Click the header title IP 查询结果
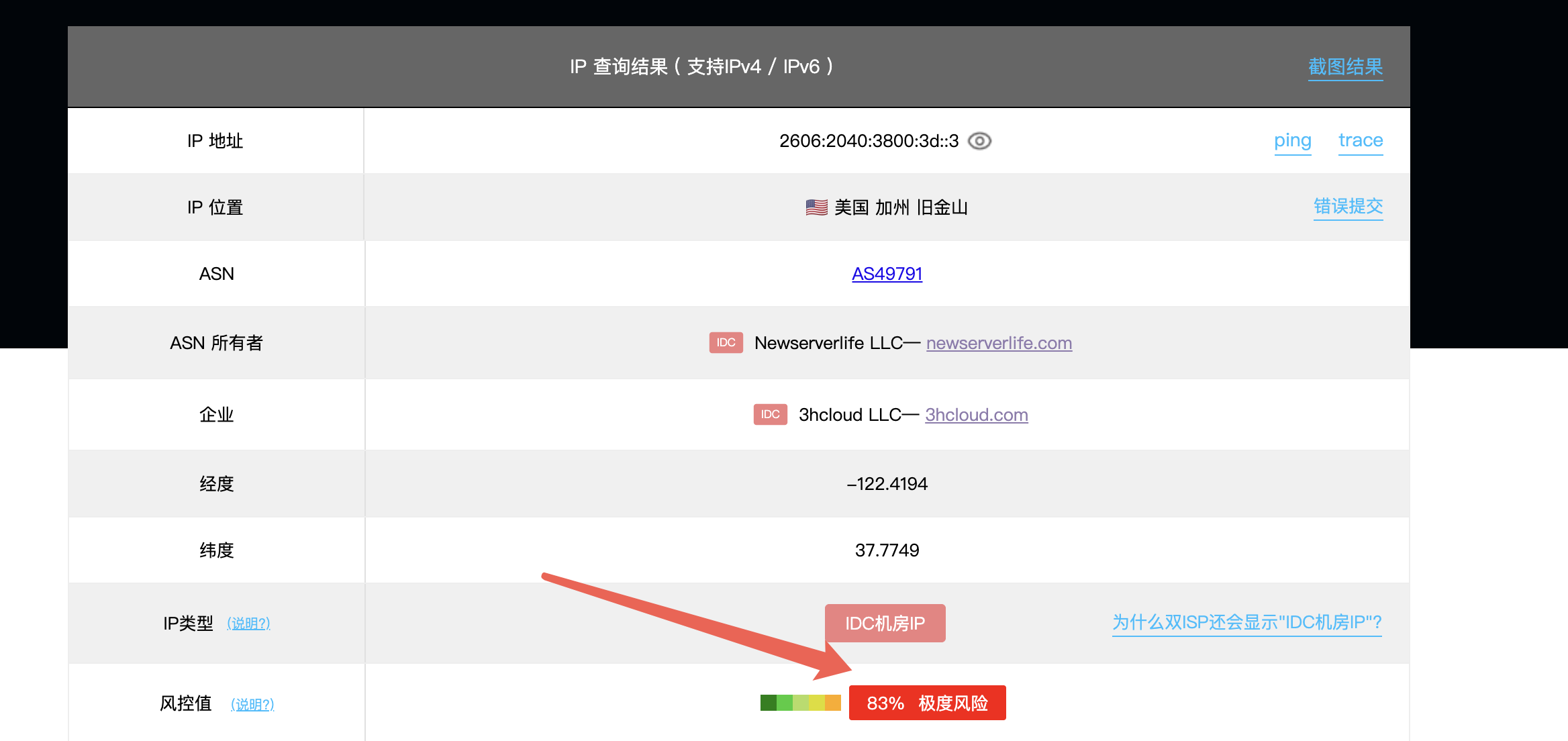Image resolution: width=1568 pixels, height=741 pixels. point(701,66)
